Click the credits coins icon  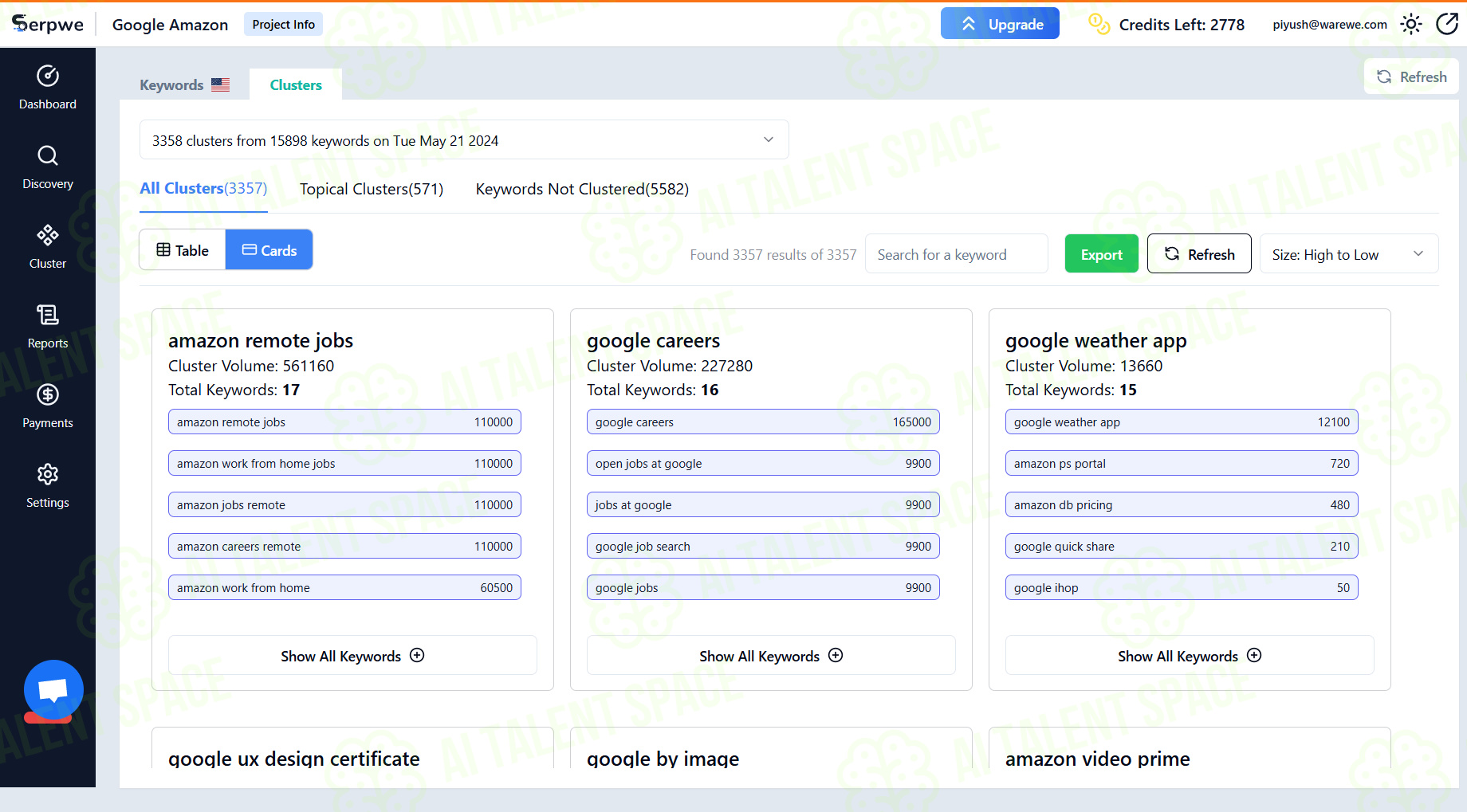point(1099,24)
